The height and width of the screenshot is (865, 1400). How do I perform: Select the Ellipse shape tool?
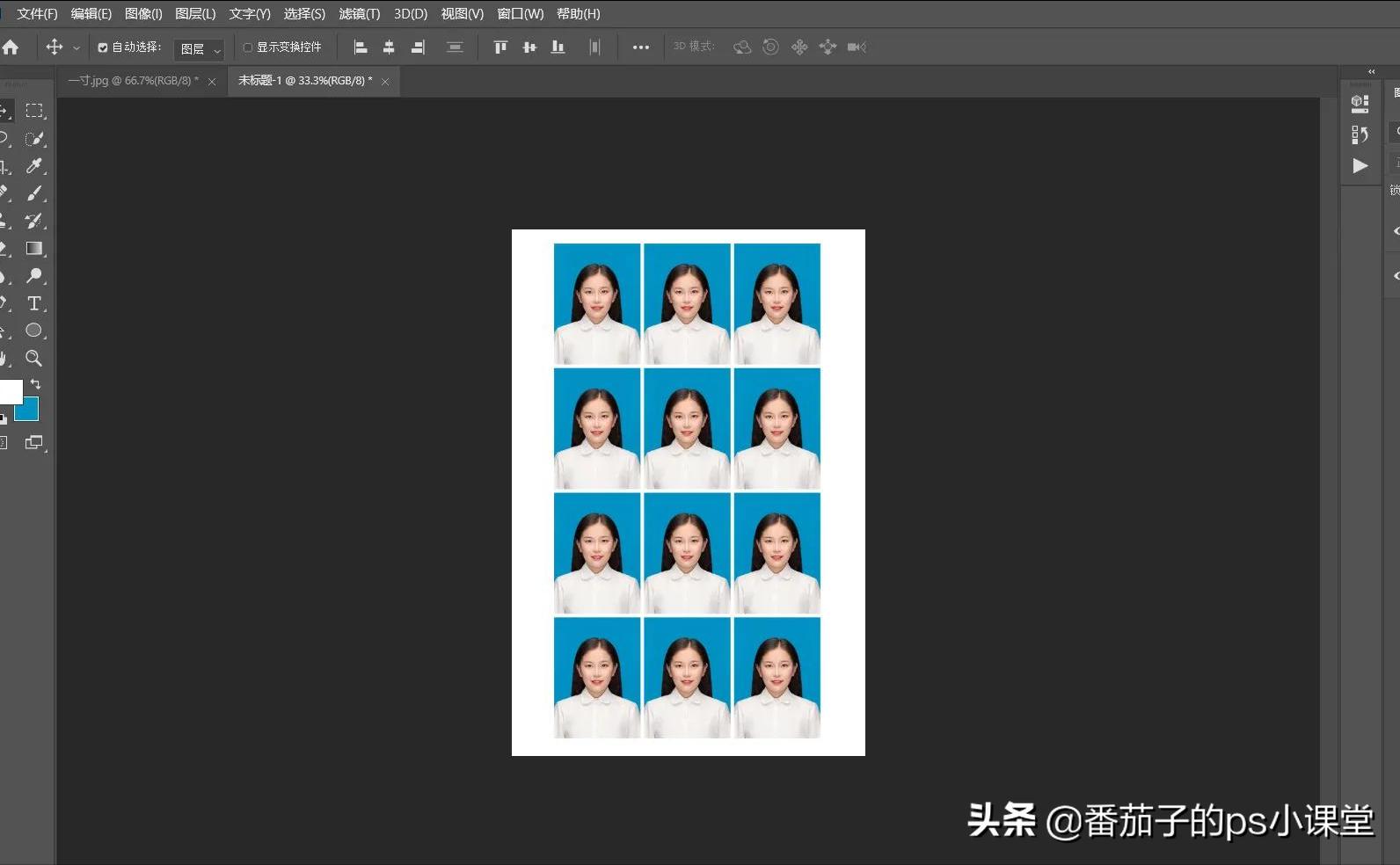34,331
